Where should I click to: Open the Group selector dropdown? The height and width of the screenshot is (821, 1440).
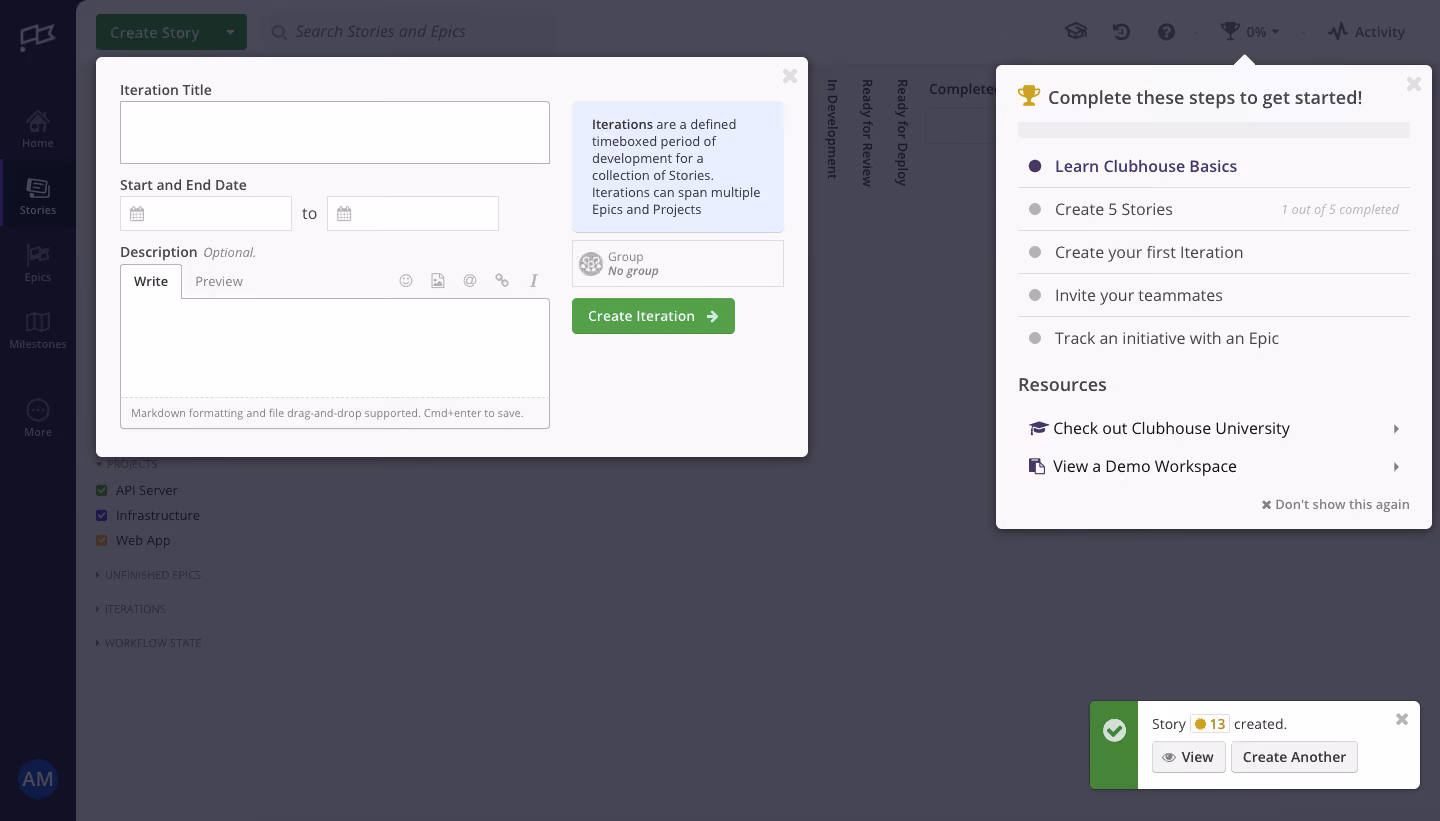(678, 264)
